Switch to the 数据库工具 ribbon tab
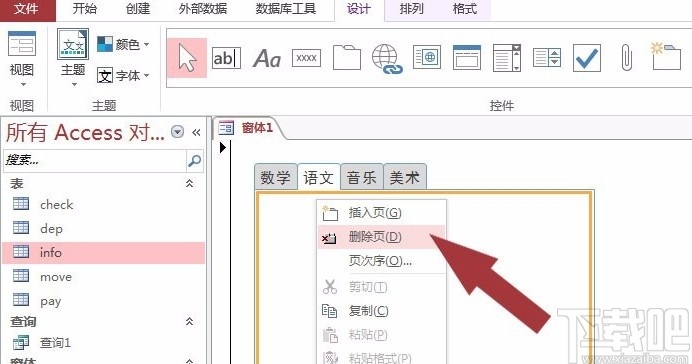The image size is (692, 364). tap(286, 9)
